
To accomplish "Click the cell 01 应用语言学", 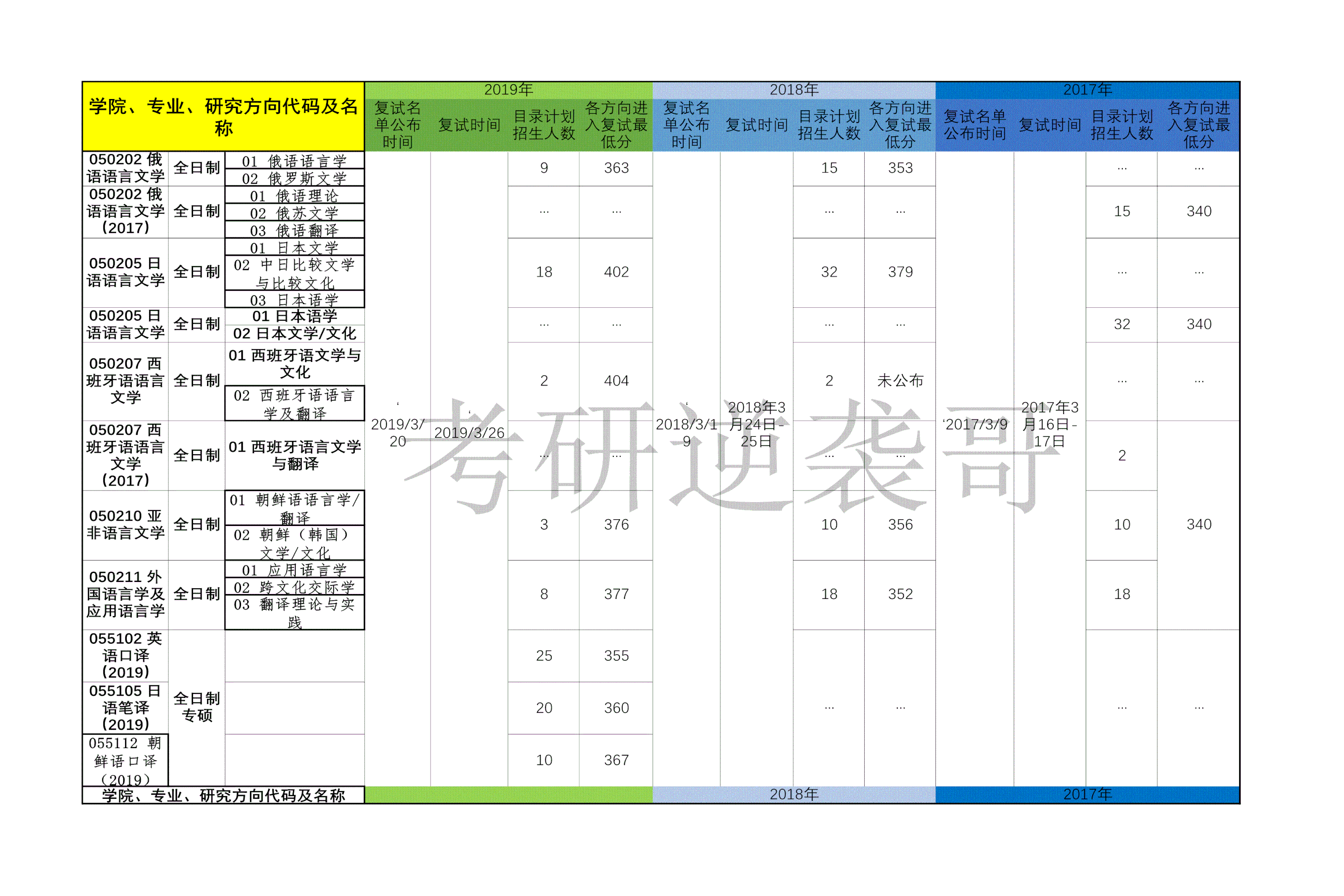I will coord(295,569).
